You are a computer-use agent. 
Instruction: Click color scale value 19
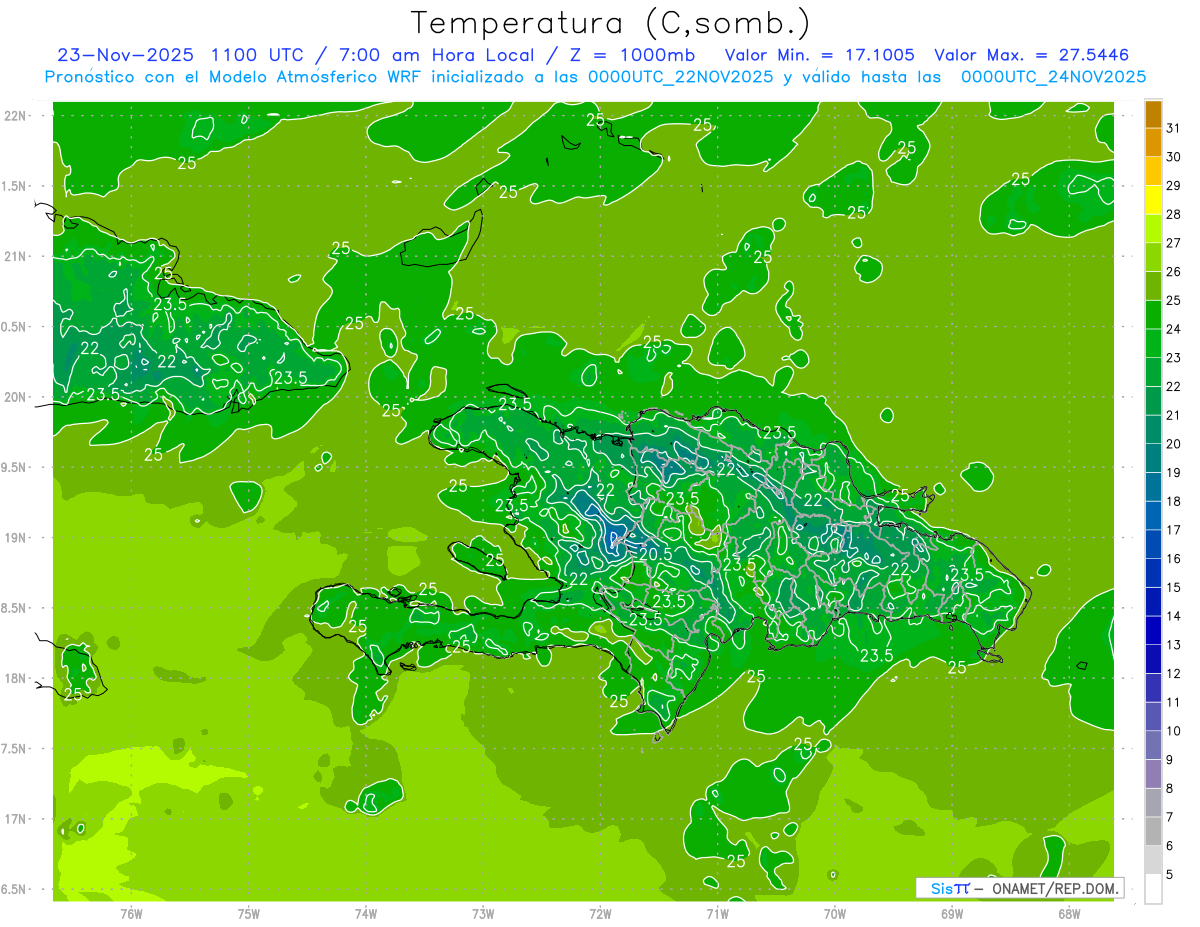tap(1173, 472)
